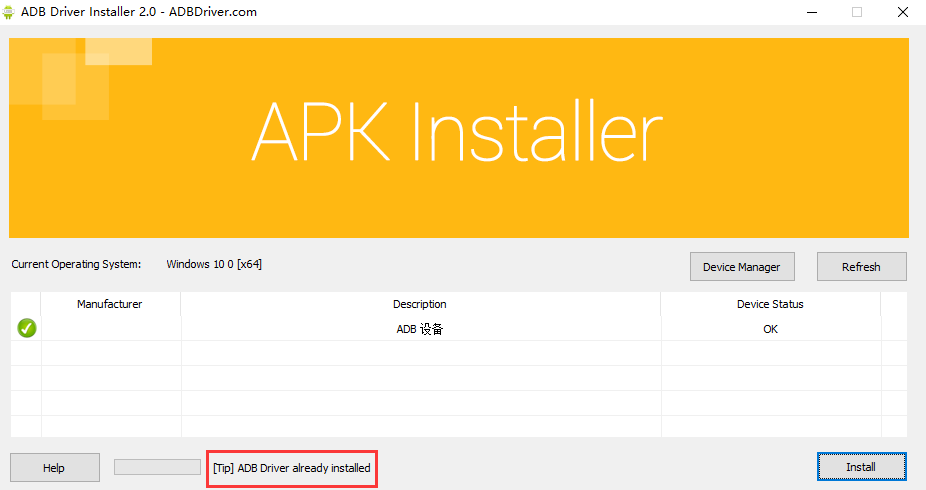Screen dimensions: 926x490
Task: Click the Device Status column header
Action: point(770,304)
